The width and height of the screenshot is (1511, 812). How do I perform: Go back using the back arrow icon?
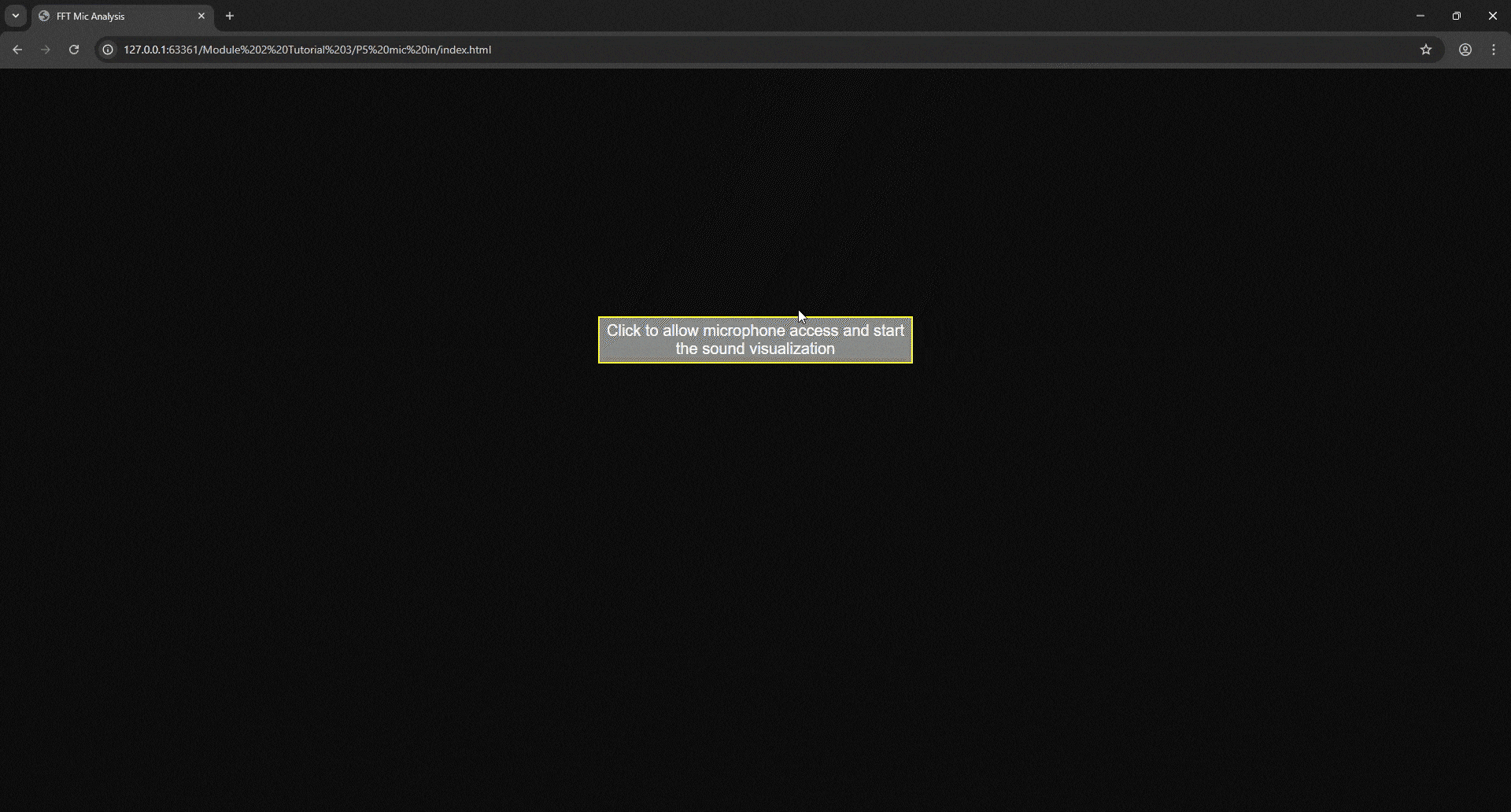point(17,49)
